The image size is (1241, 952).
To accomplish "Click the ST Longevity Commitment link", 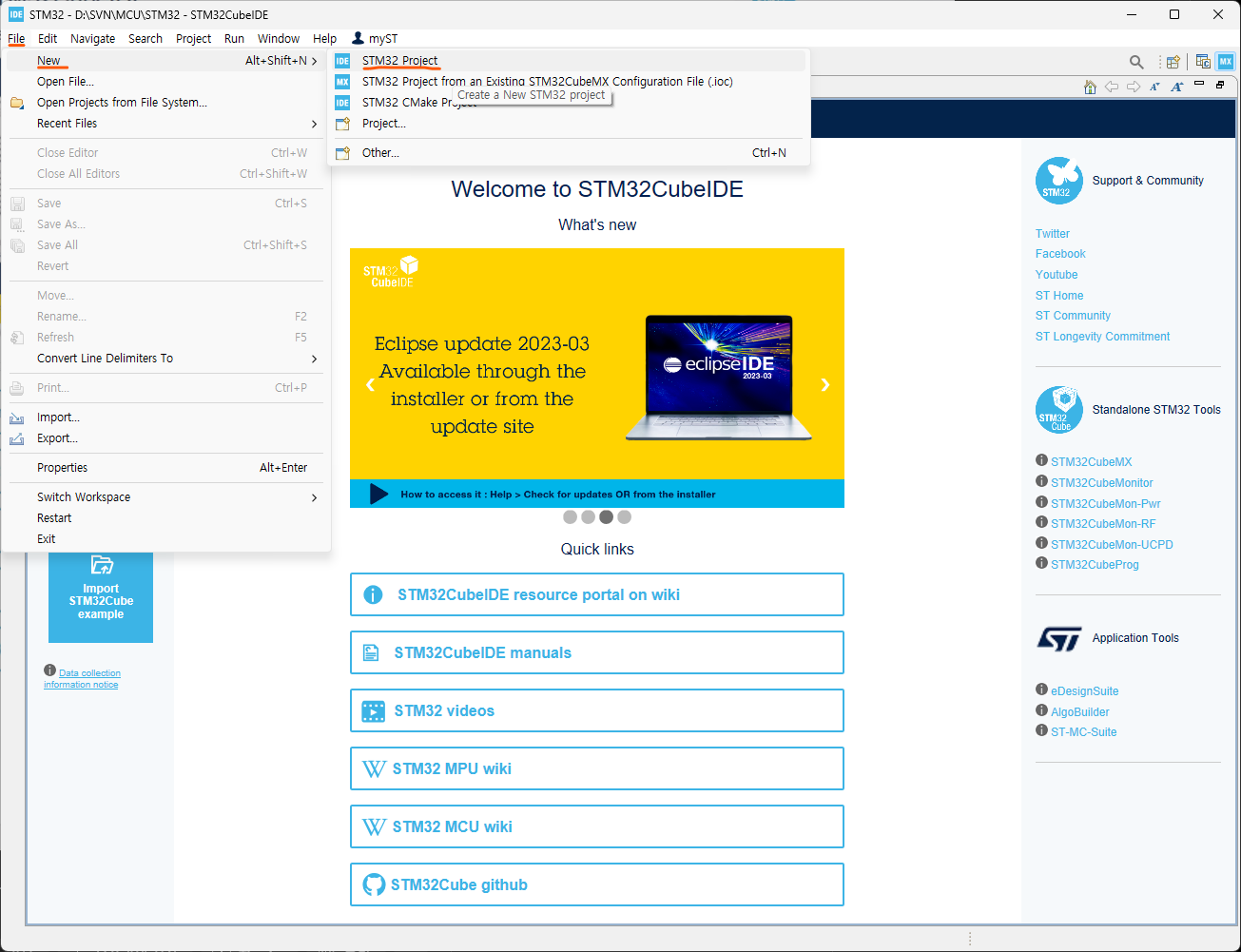I will pyautogui.click(x=1103, y=337).
